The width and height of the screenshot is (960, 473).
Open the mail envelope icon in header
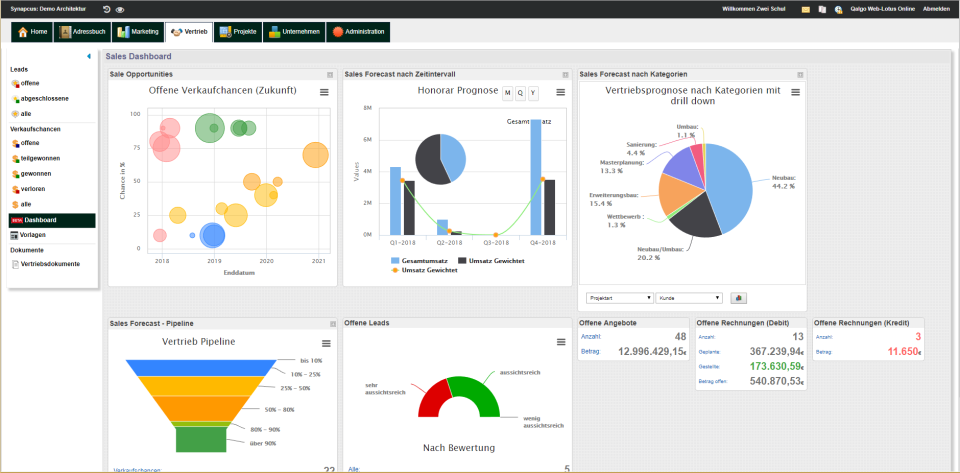pos(806,9)
